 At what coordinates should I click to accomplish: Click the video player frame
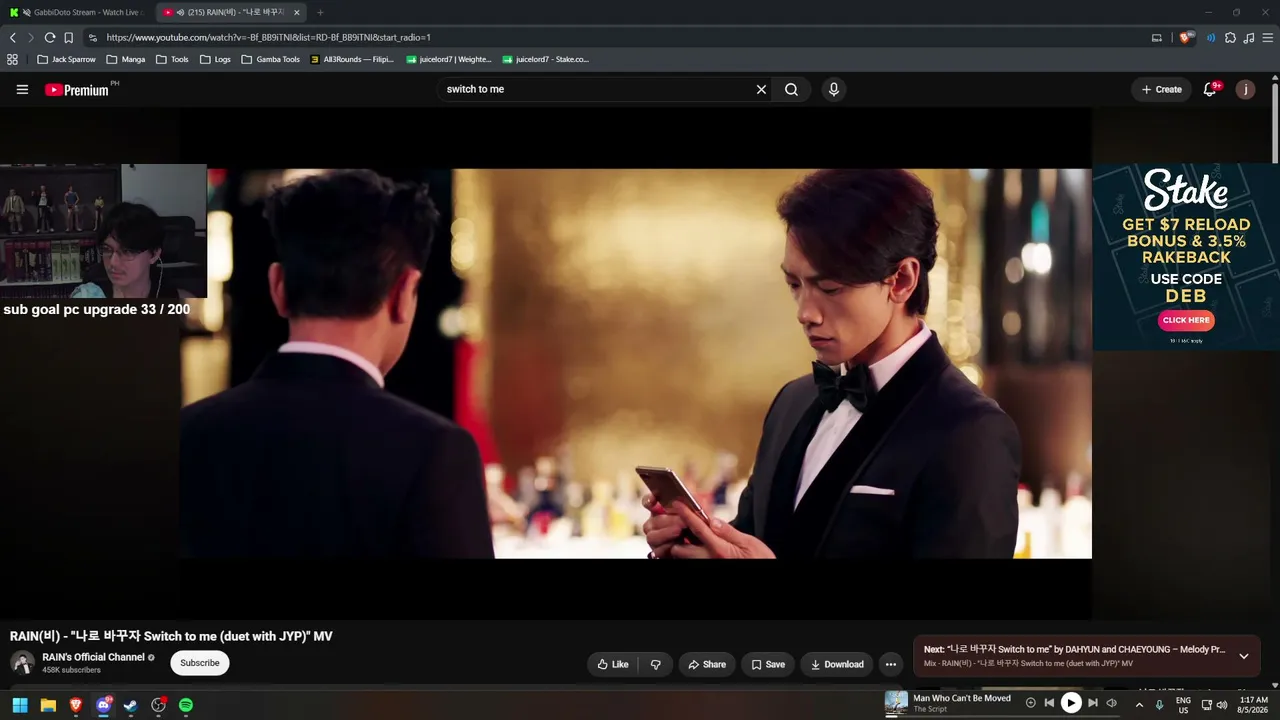[636, 363]
